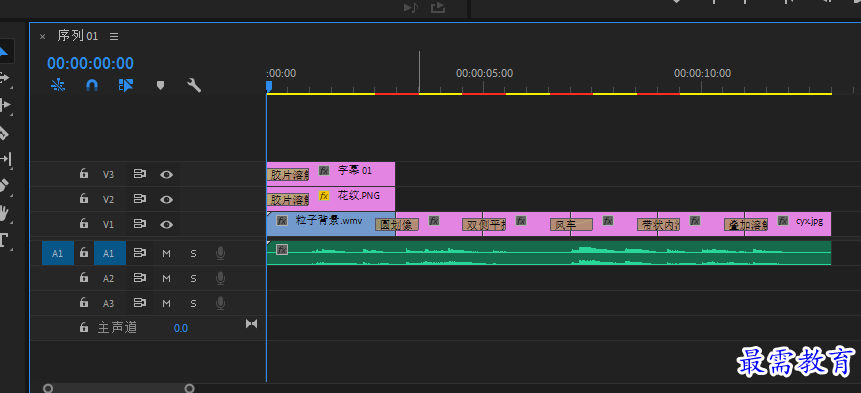Lock audio track A2 padlock
This screenshot has height=393, width=861.
(83, 278)
